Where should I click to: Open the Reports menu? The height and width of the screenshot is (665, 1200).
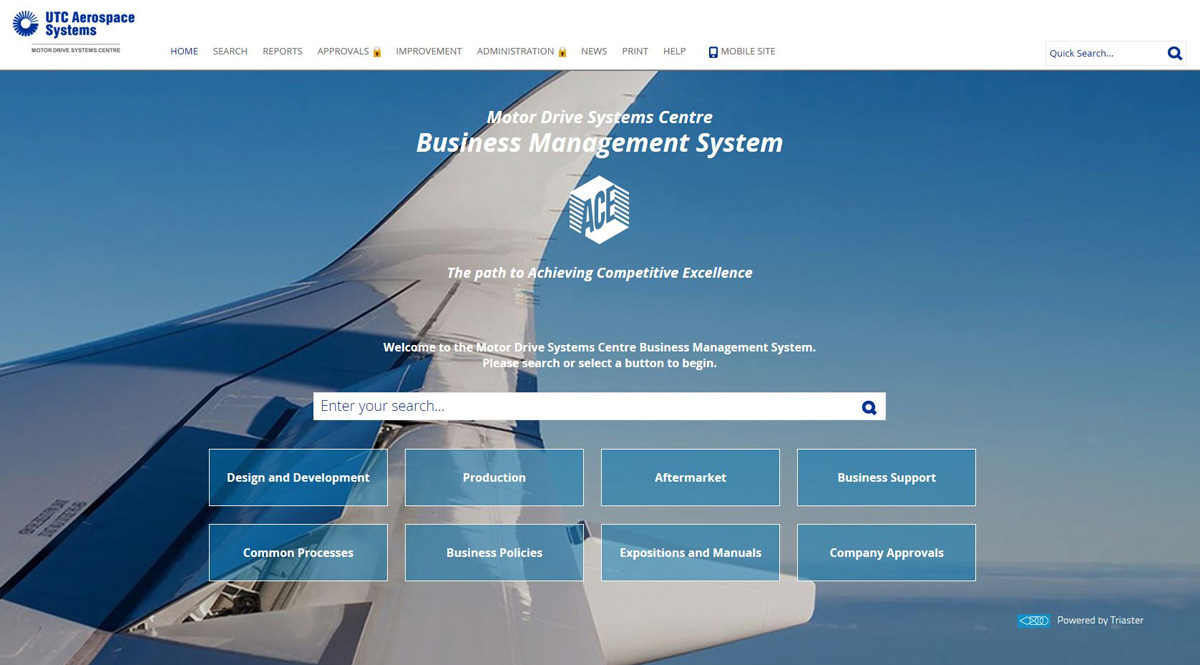(x=282, y=51)
